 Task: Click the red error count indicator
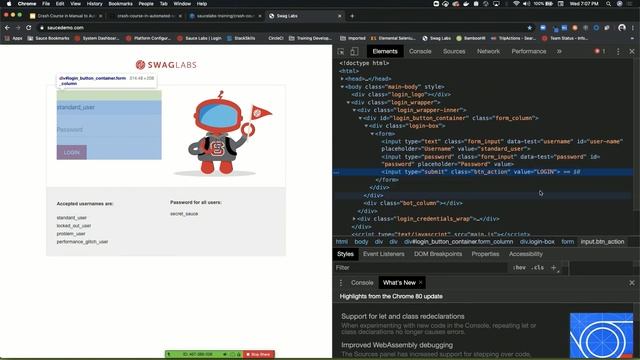[600, 51]
